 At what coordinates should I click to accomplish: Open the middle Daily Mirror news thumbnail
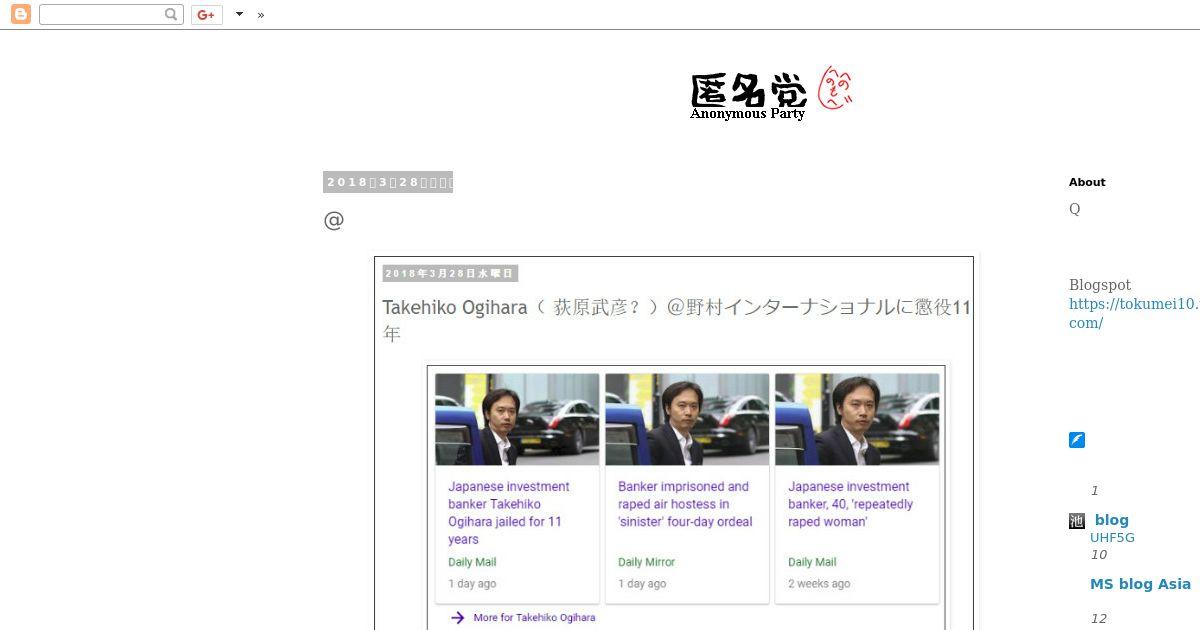coord(687,419)
